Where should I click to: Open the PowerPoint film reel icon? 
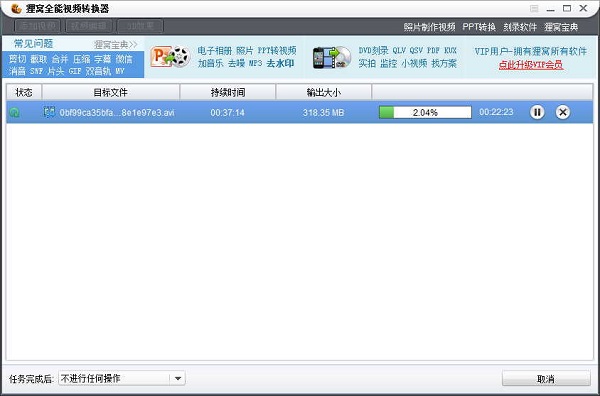pyautogui.click(x=170, y=57)
